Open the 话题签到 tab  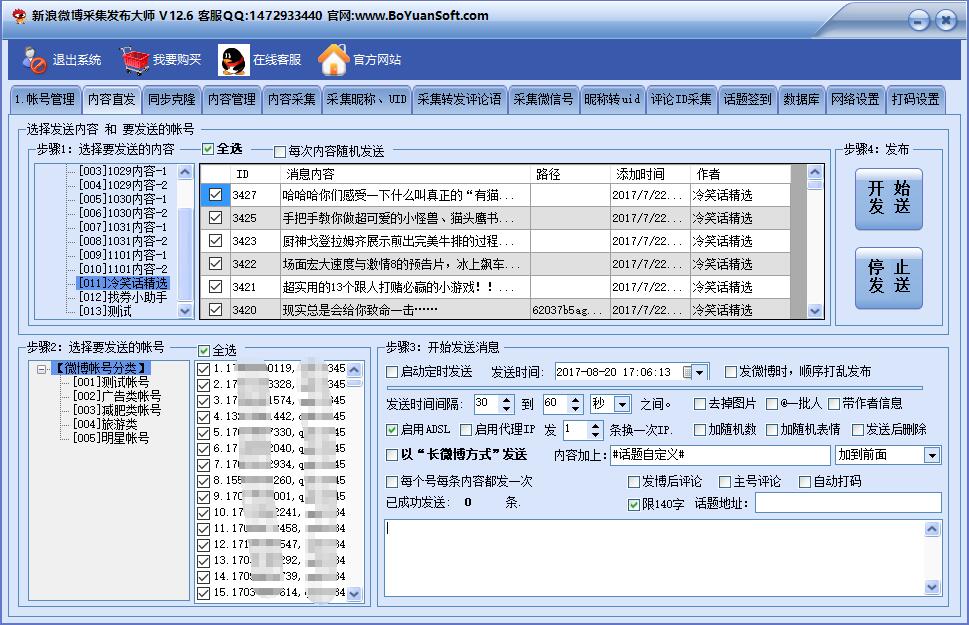pyautogui.click(x=747, y=100)
